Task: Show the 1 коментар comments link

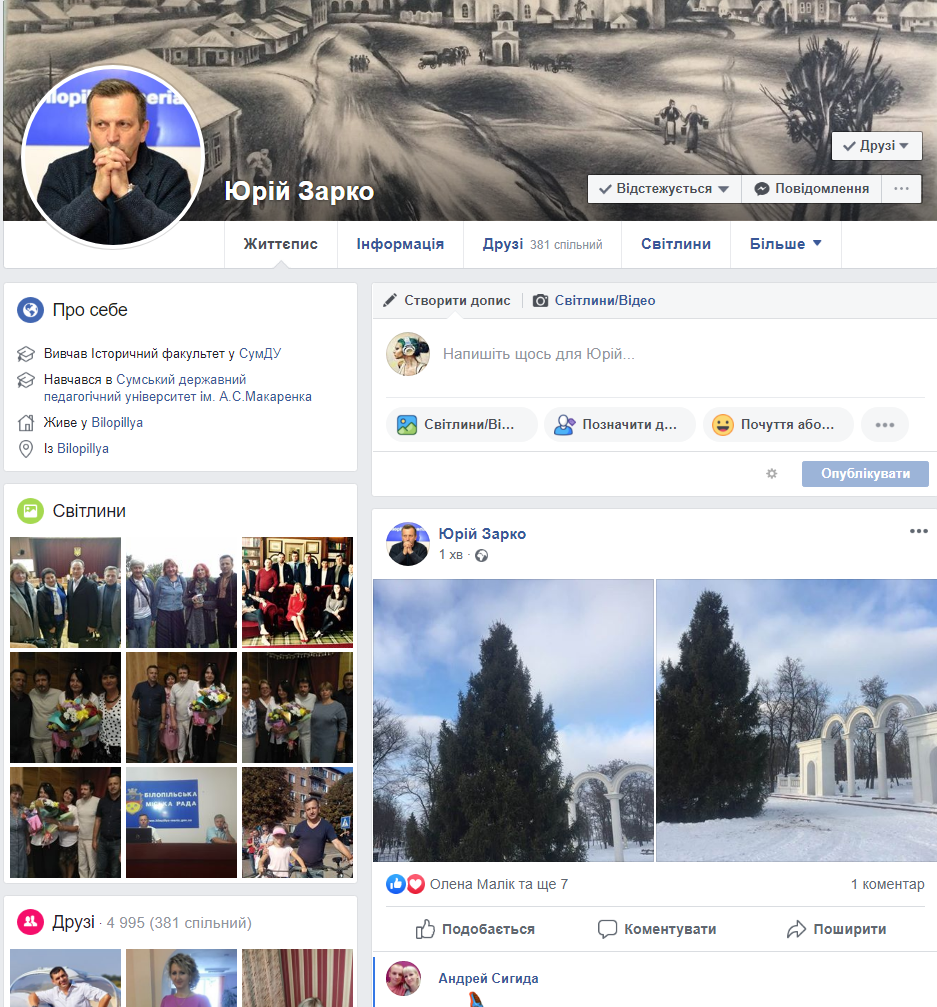Action: tap(888, 884)
